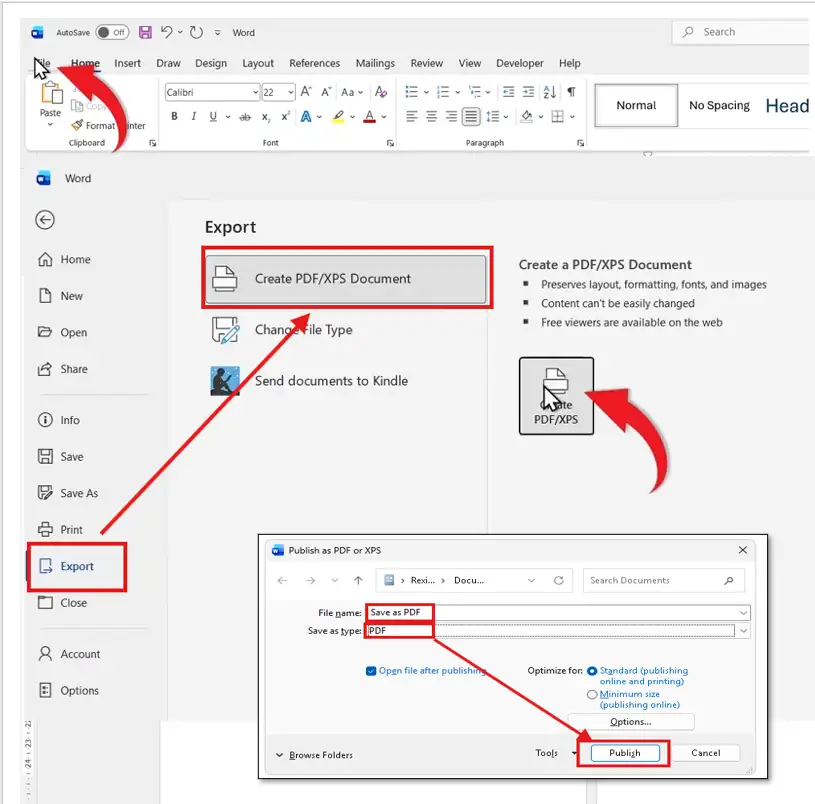Click Create PDF/XPS Document option
815x804 pixels.
pyautogui.click(x=346, y=279)
